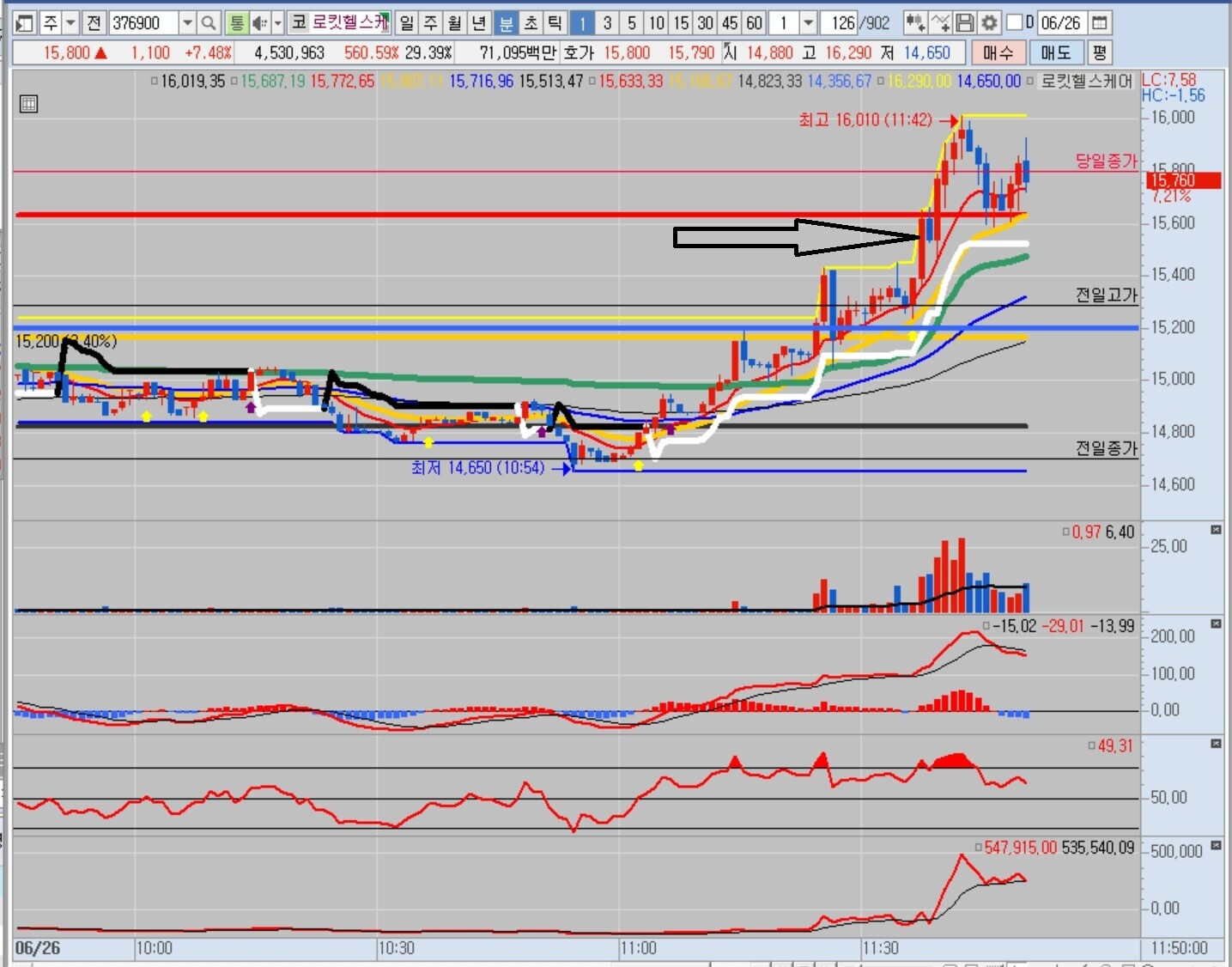The height and width of the screenshot is (967, 1232).
Task: Click the save chart floppy disk icon
Action: 965,23
